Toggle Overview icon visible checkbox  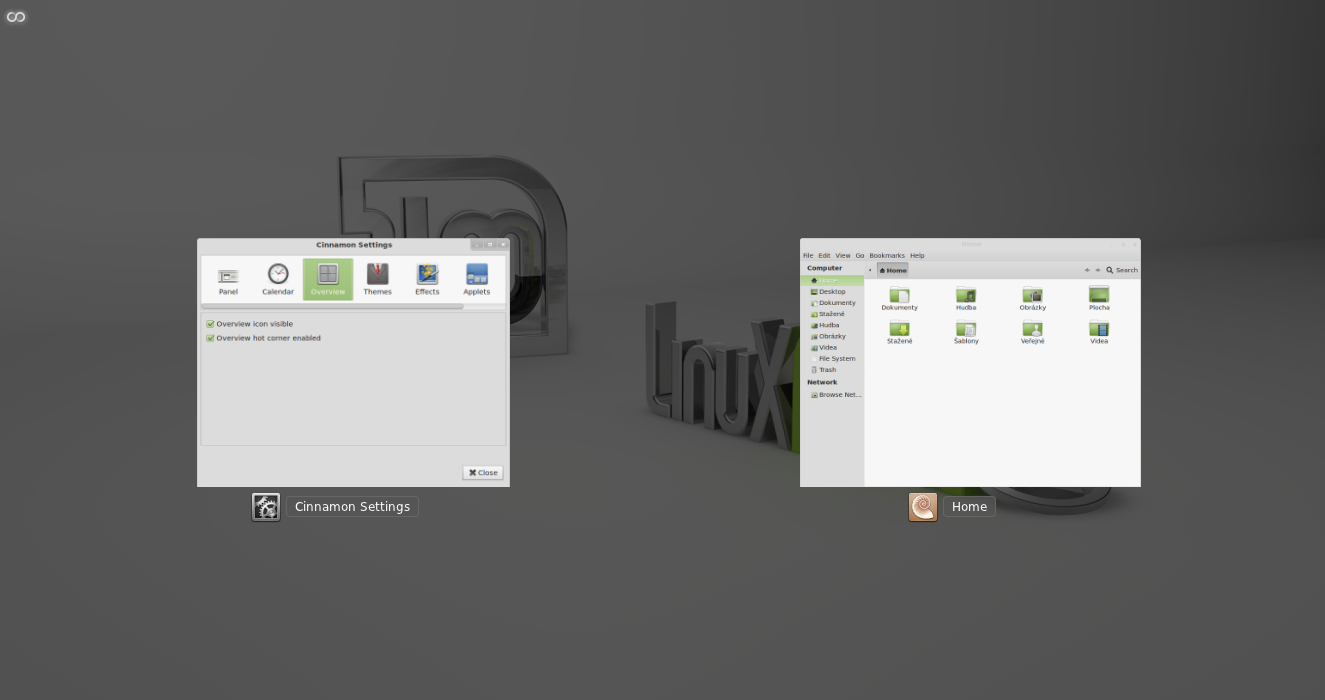[x=211, y=324]
